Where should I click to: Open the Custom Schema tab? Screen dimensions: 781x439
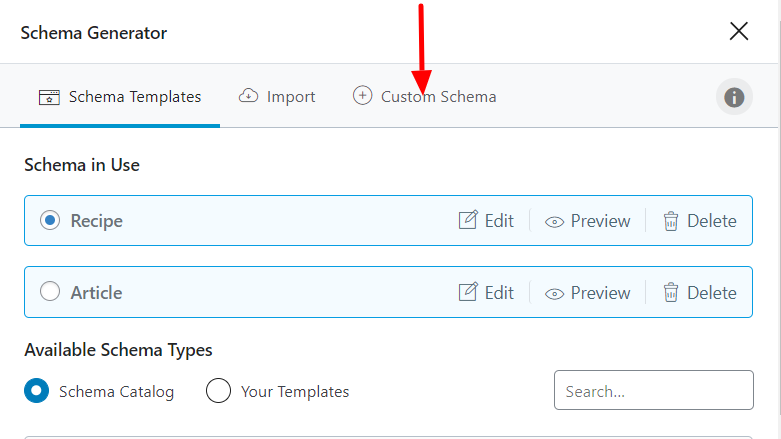[438, 97]
